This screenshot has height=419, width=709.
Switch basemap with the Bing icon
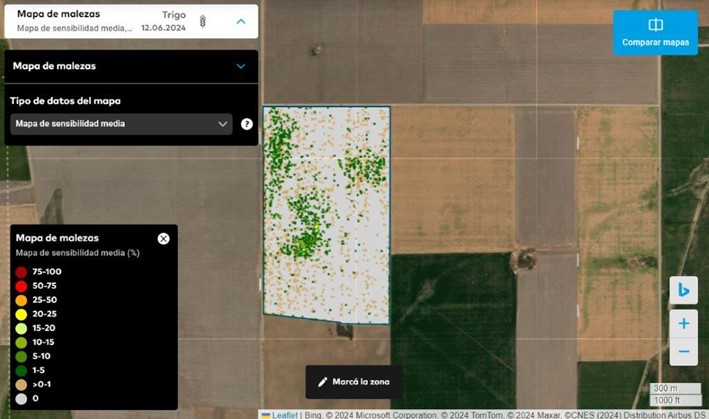(684, 290)
